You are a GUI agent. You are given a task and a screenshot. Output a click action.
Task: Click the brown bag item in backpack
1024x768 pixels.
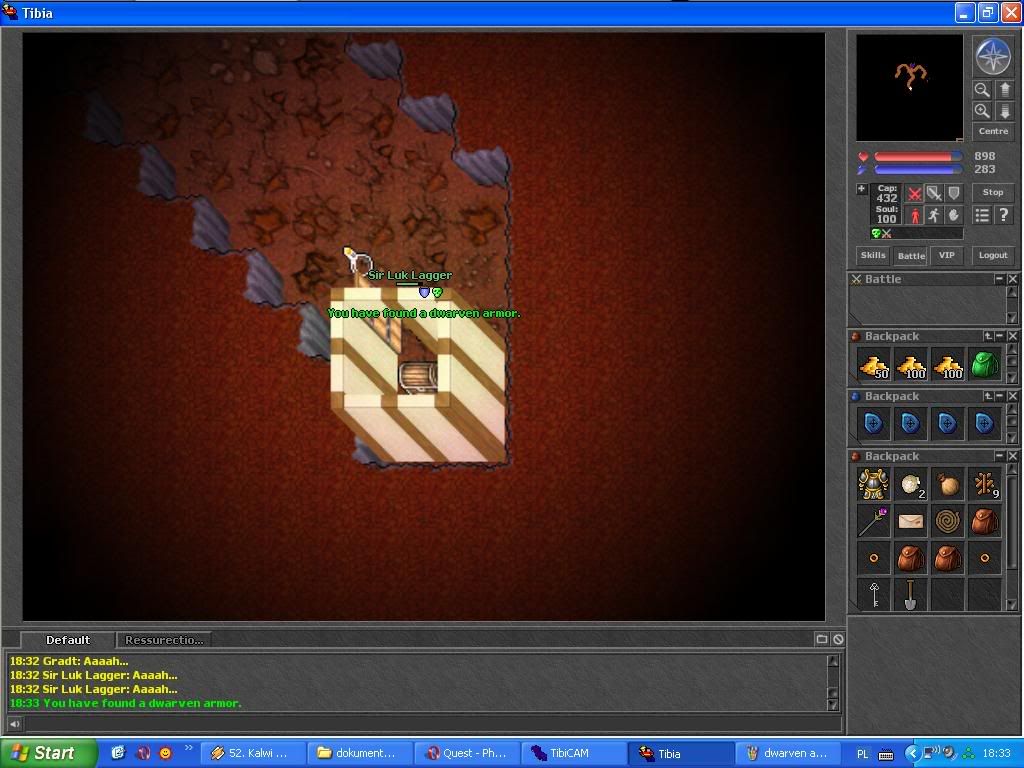point(948,485)
